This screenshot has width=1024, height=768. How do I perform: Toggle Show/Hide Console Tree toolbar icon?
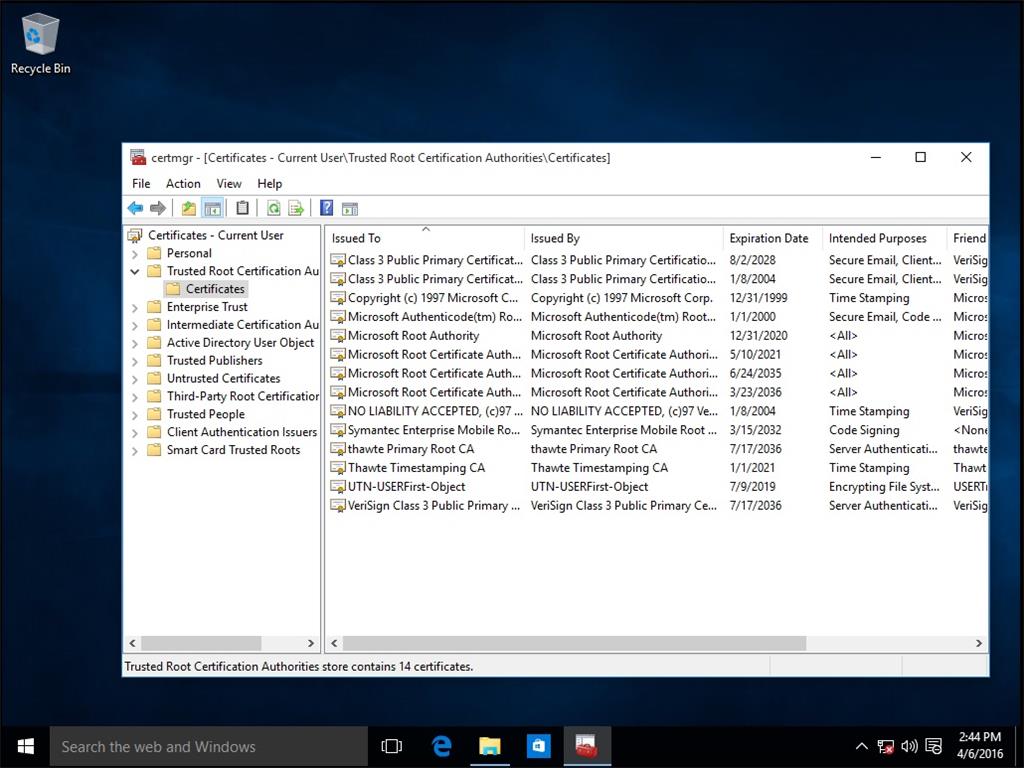click(212, 208)
